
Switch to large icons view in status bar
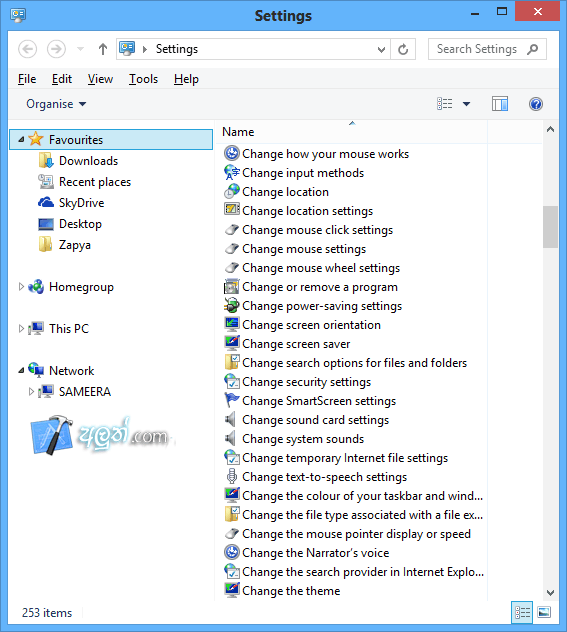(544, 612)
